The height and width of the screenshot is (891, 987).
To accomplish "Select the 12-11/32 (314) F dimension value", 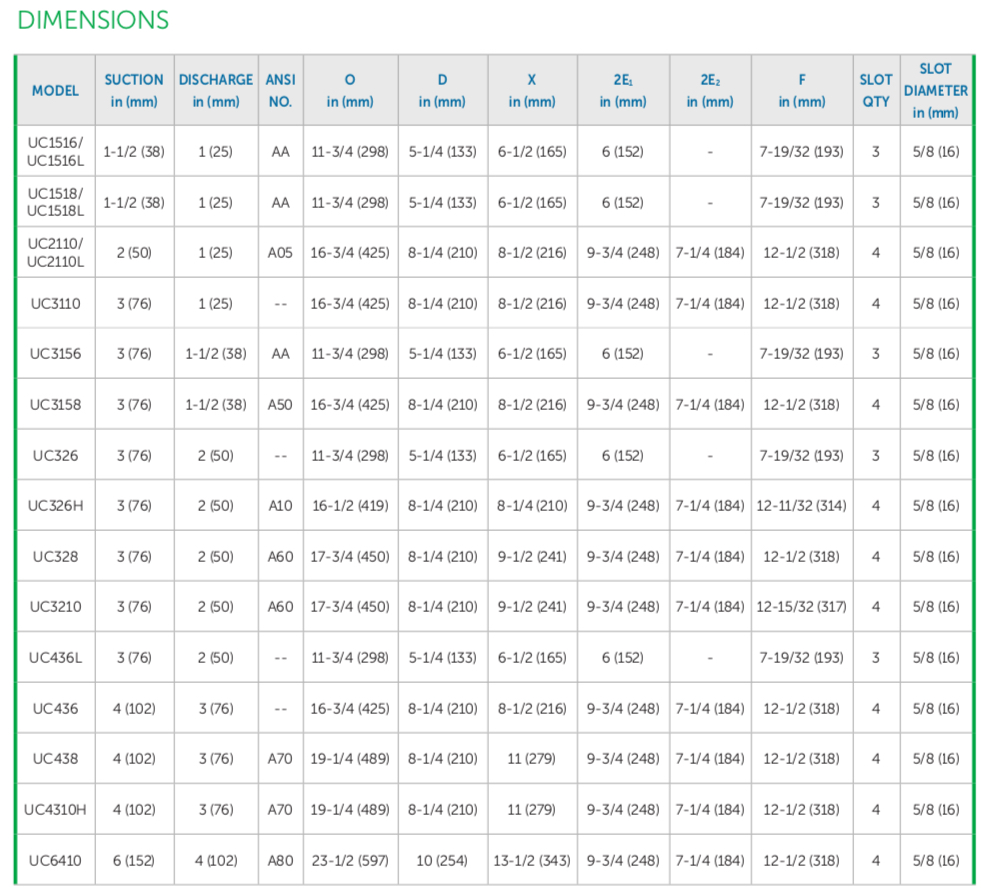I will pos(801,506).
